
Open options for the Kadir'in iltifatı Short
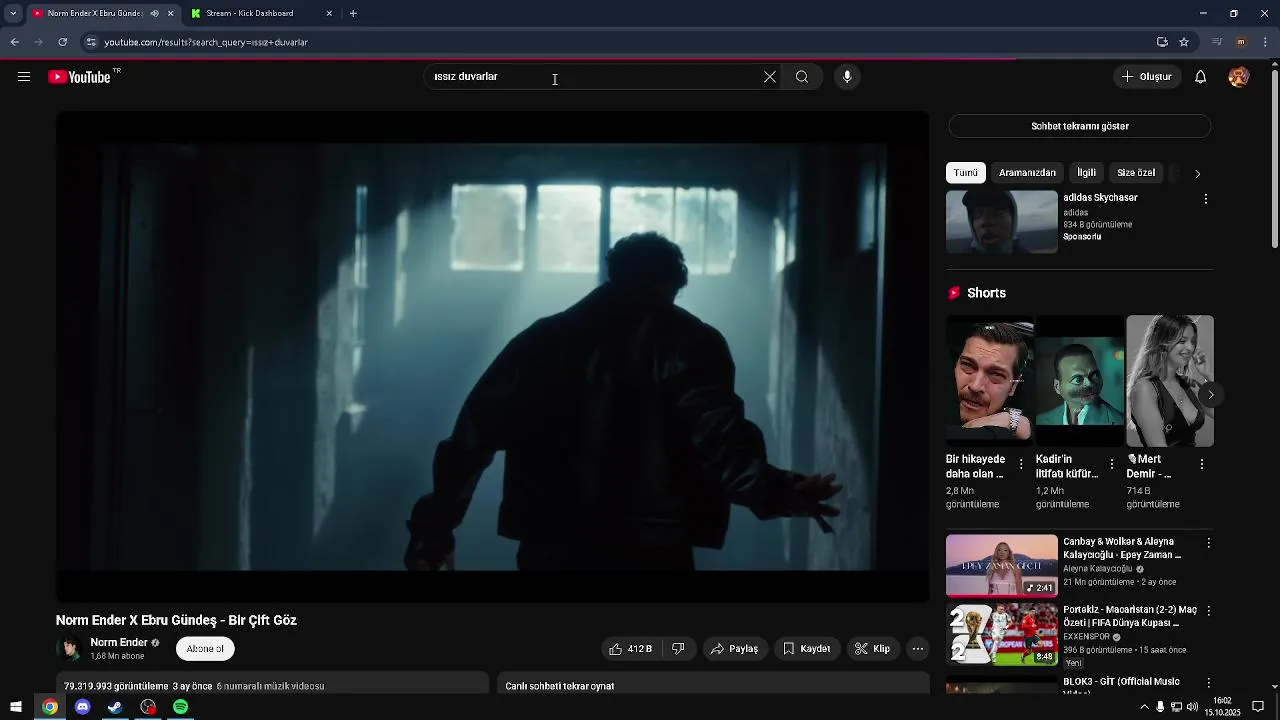[x=1112, y=464]
